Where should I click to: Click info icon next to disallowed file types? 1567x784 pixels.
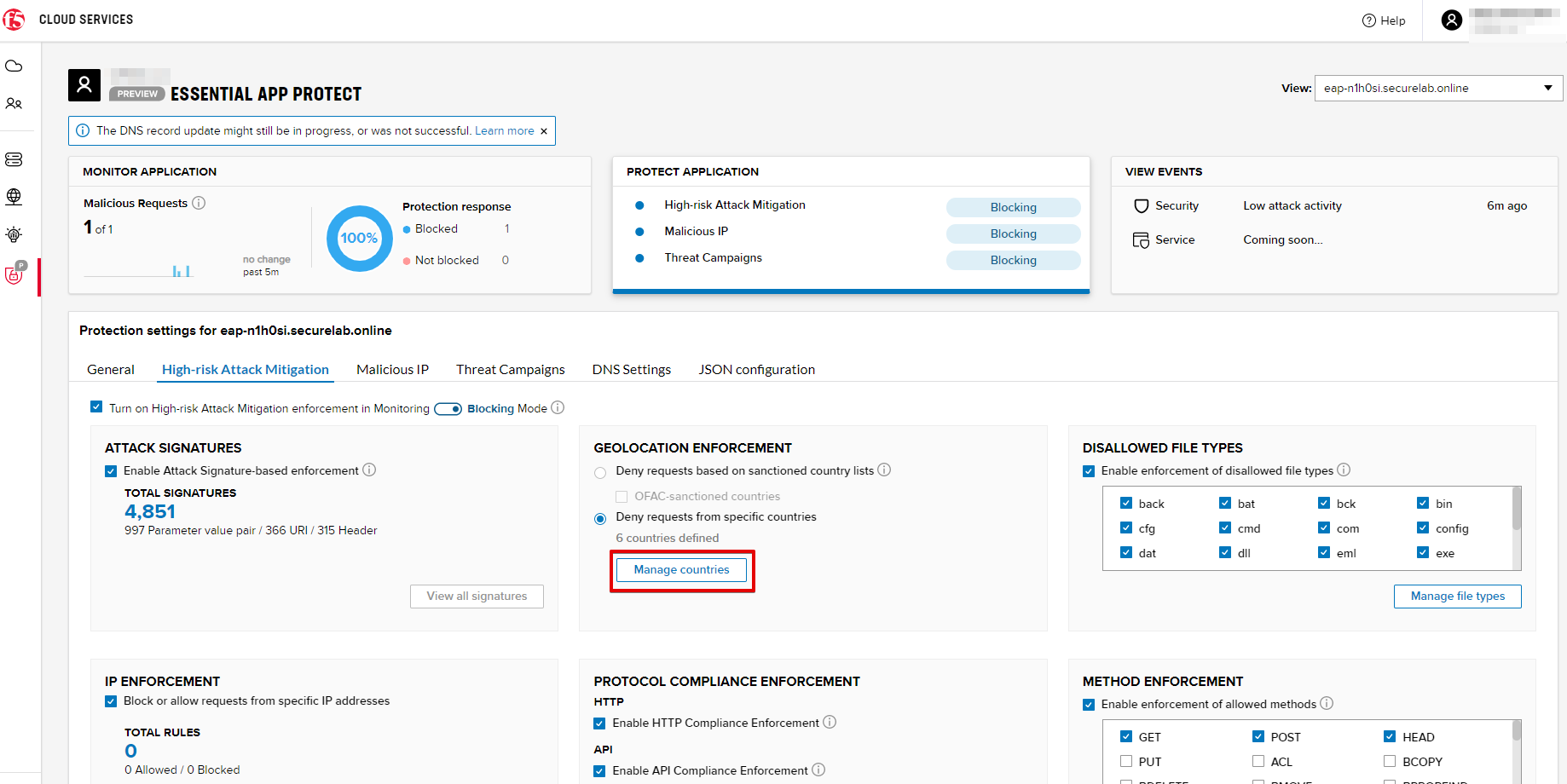click(1344, 470)
